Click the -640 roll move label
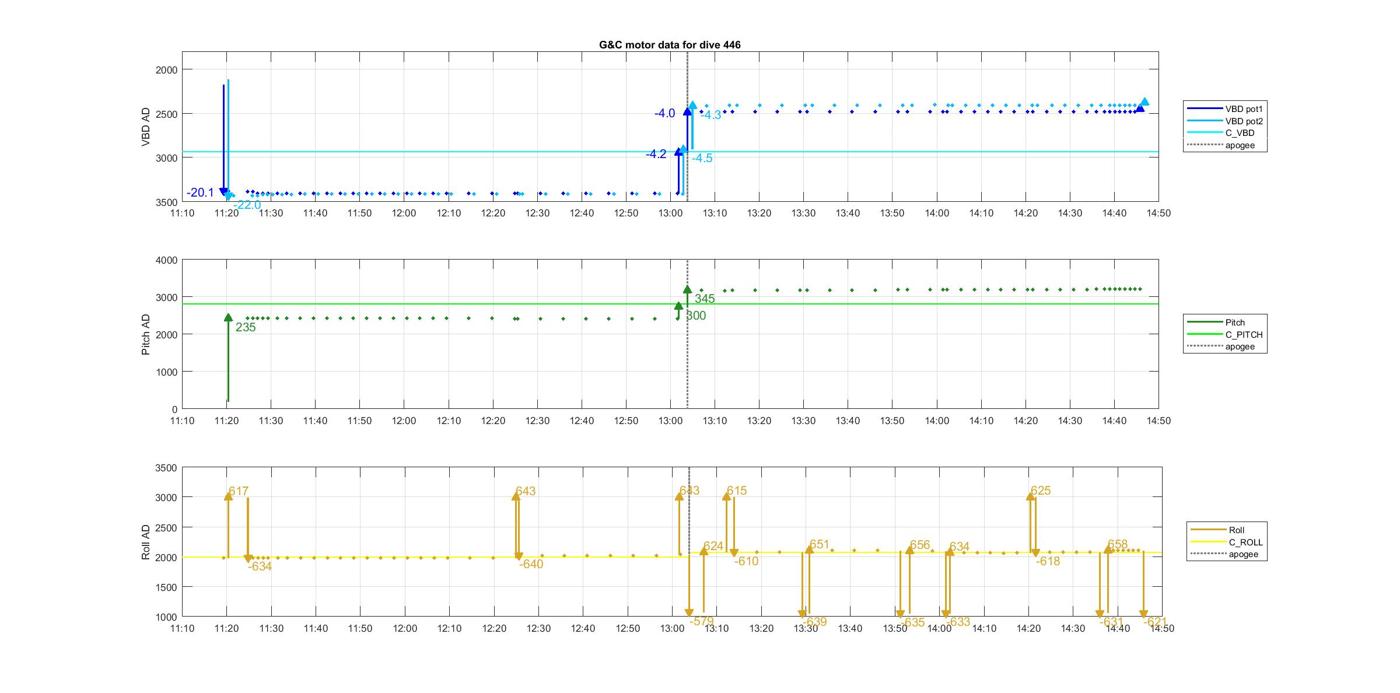The width and height of the screenshot is (1400, 693). 532,564
